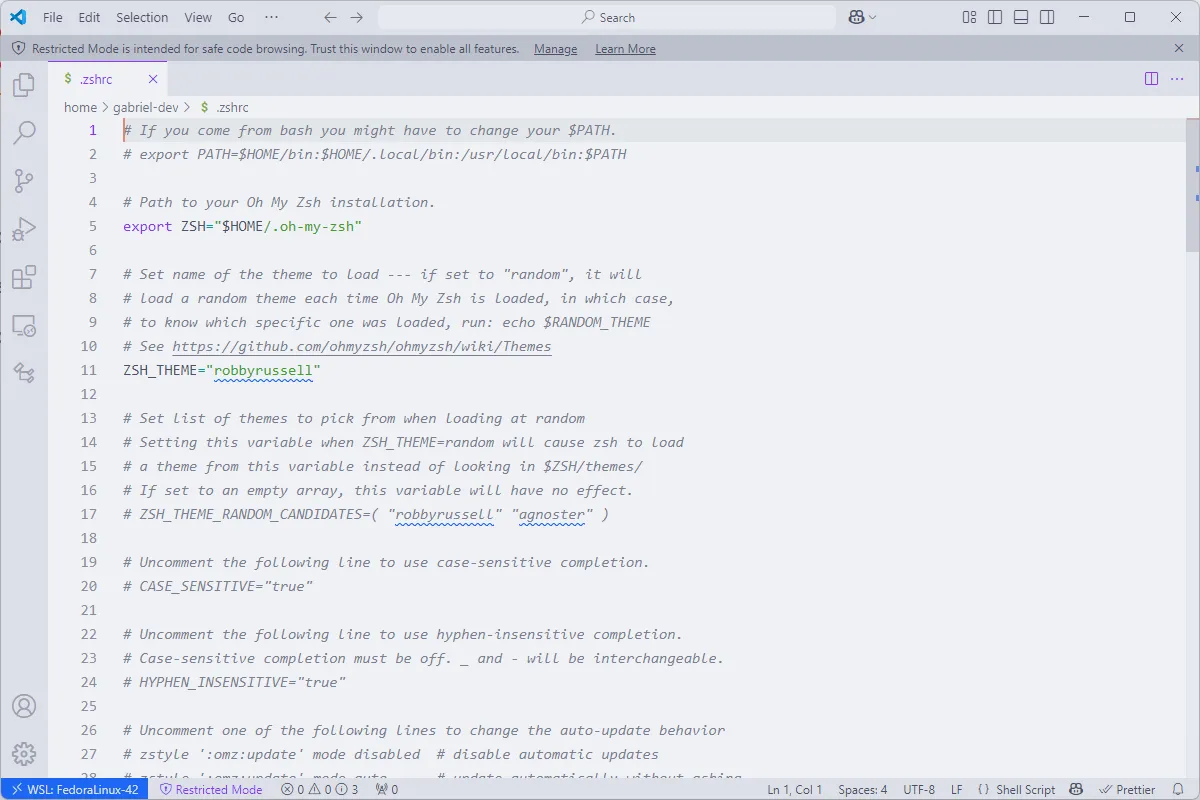Click the Learn More link
Viewport: 1200px width, 800px height.
(x=625, y=49)
